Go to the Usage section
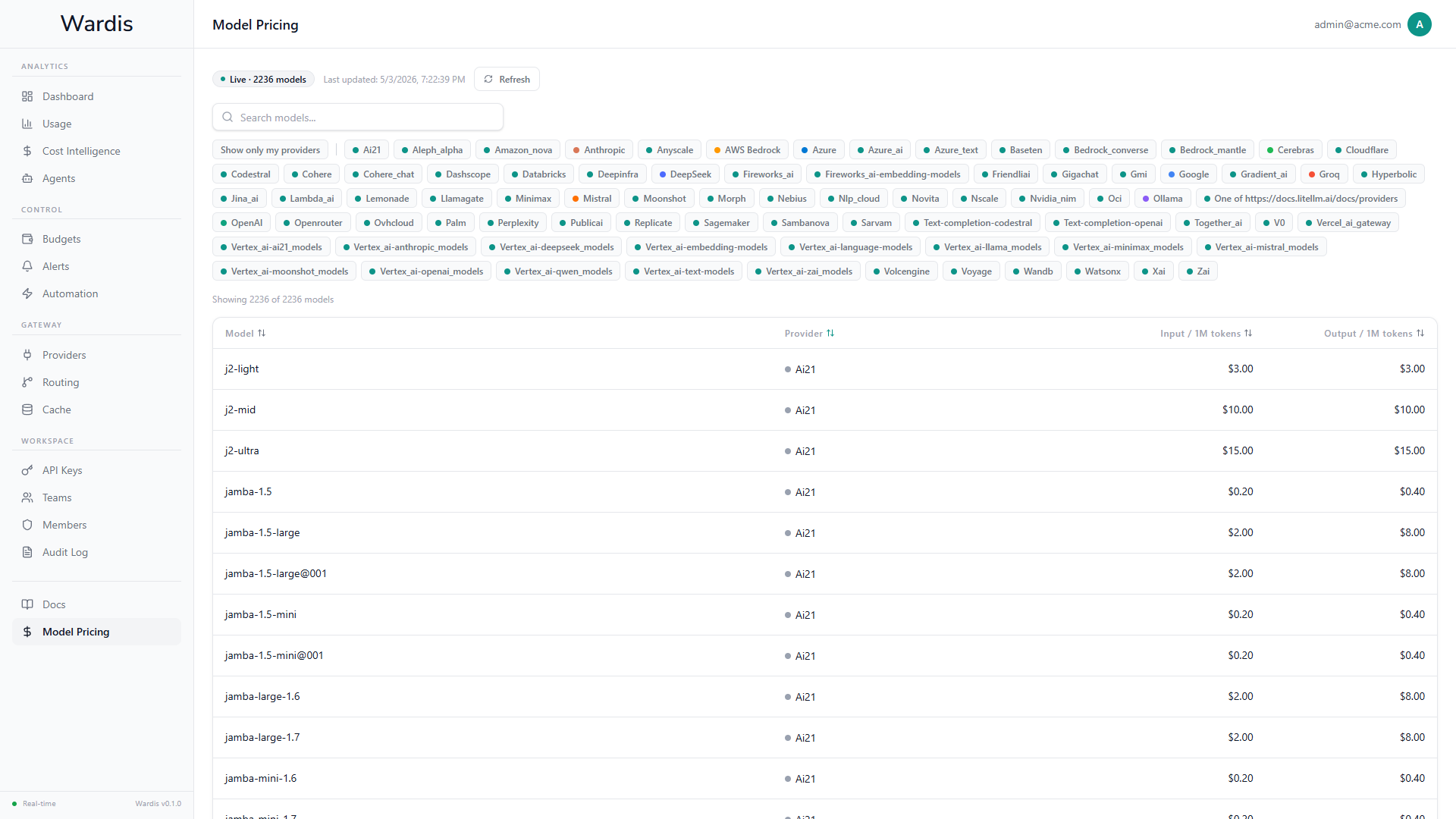The image size is (1456, 819). click(96, 124)
